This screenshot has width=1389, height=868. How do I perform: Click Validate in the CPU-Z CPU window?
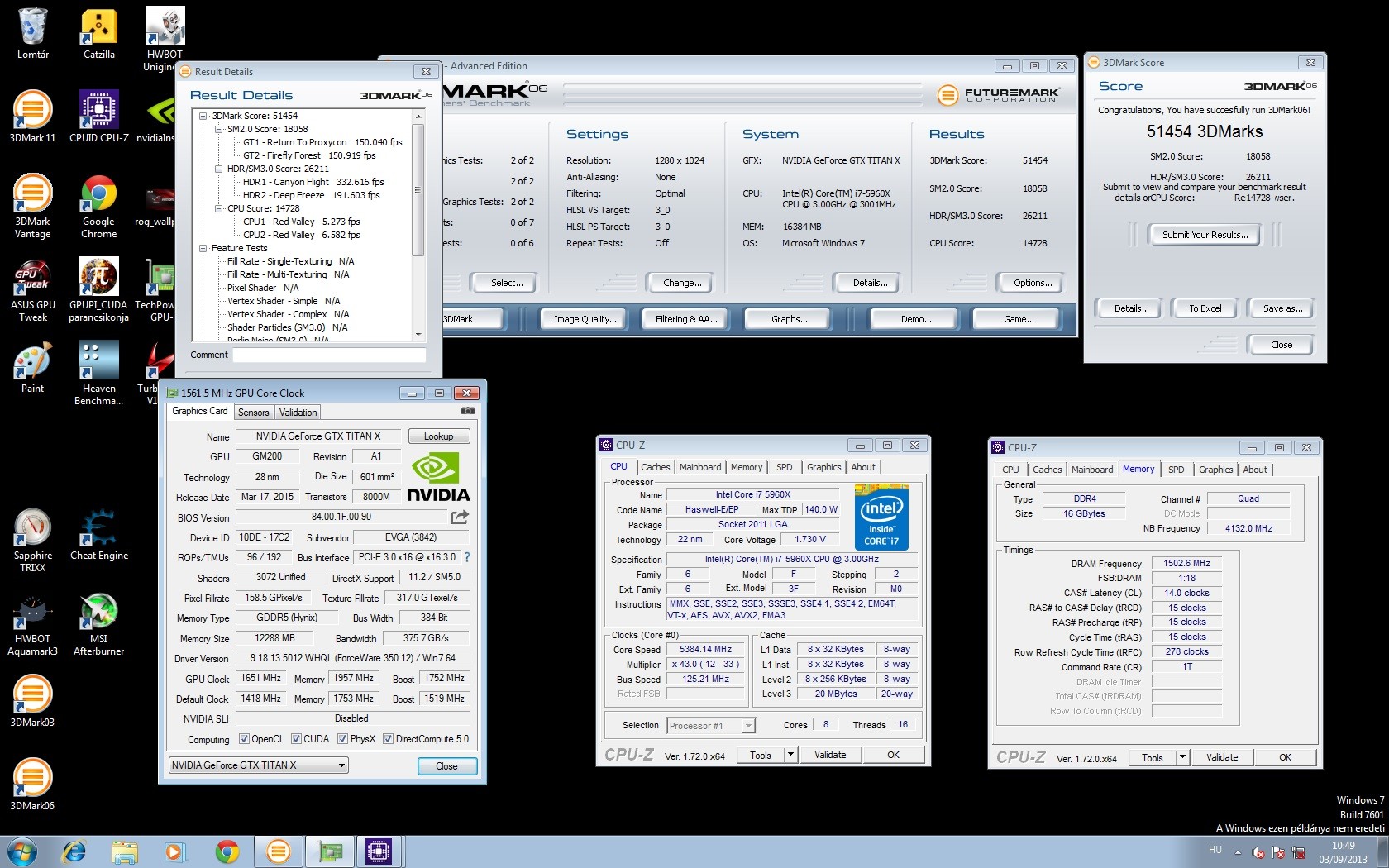click(830, 755)
